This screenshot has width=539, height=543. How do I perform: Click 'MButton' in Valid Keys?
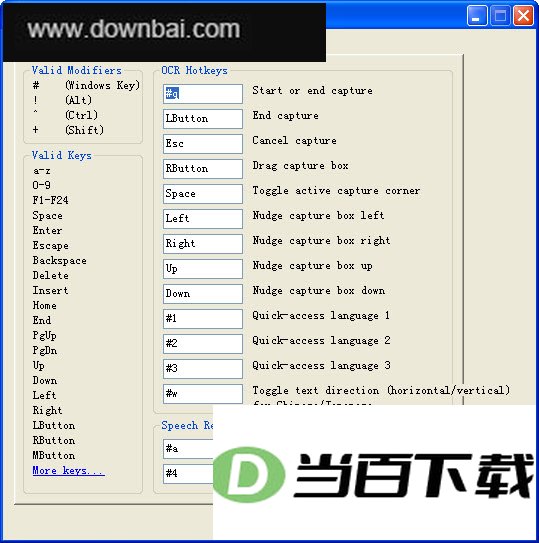[x=54, y=455]
